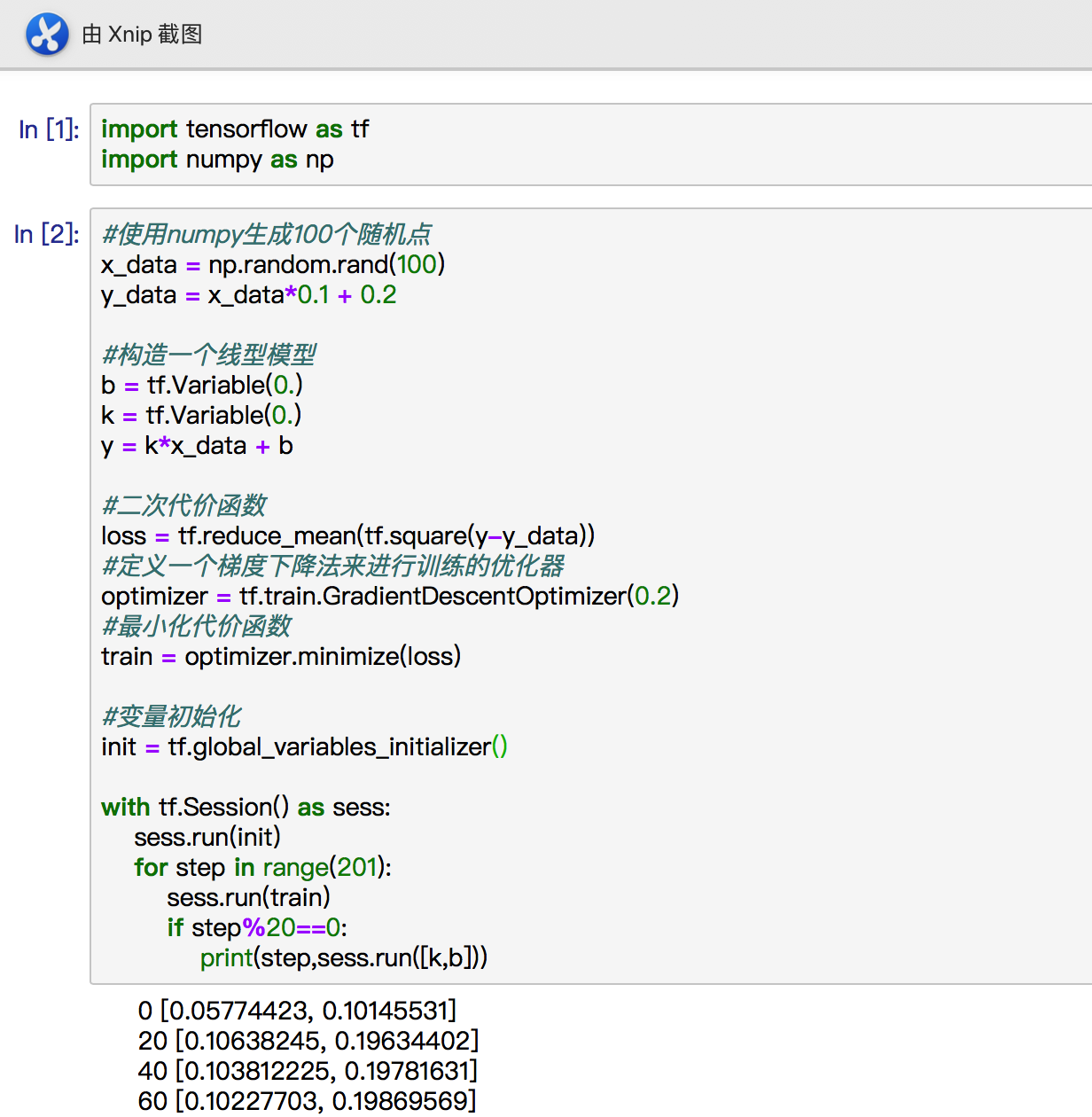The width and height of the screenshot is (1092, 1117).
Task: Click the tf.Variable definition for b
Action: 201,385
